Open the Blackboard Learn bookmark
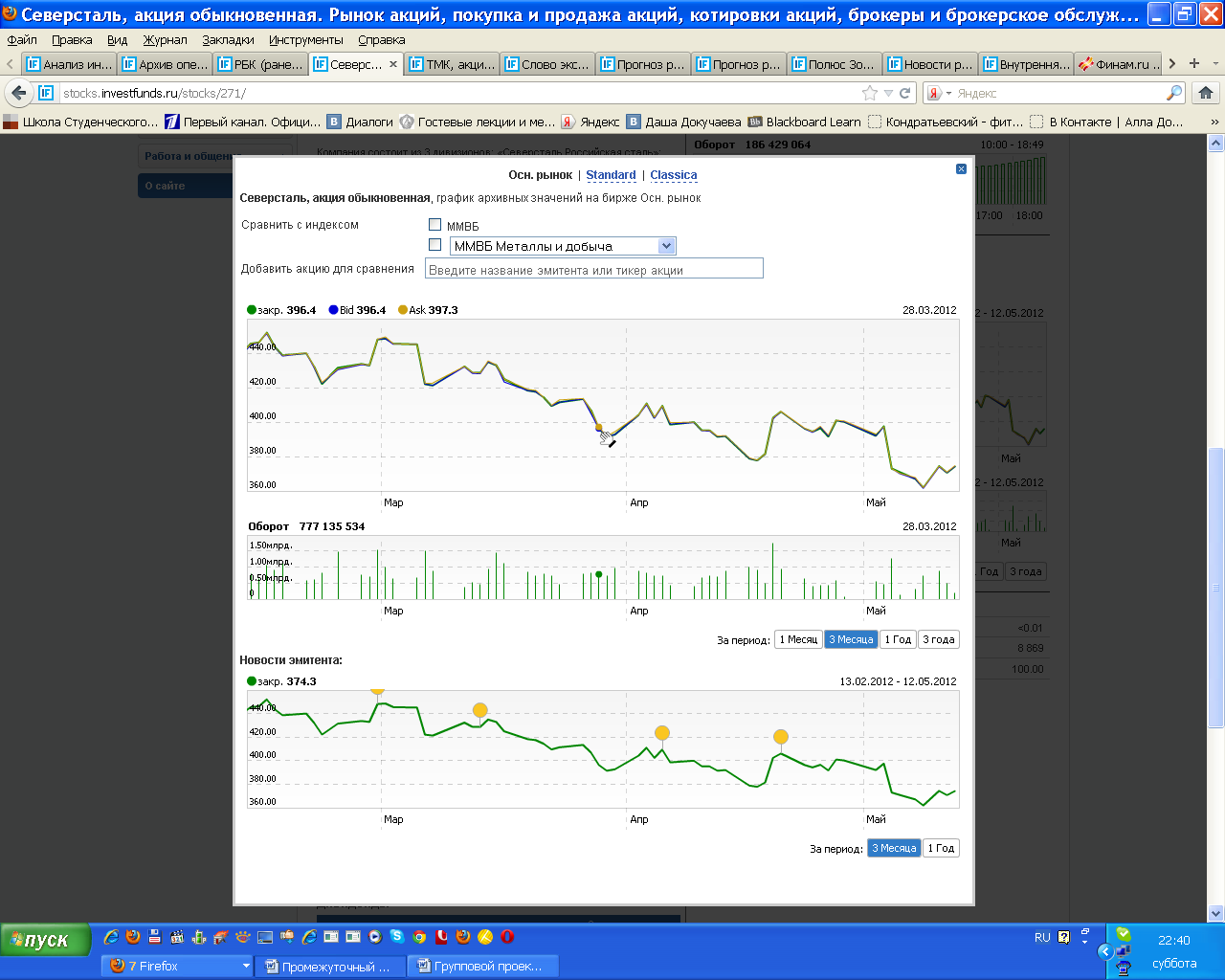 (x=805, y=122)
